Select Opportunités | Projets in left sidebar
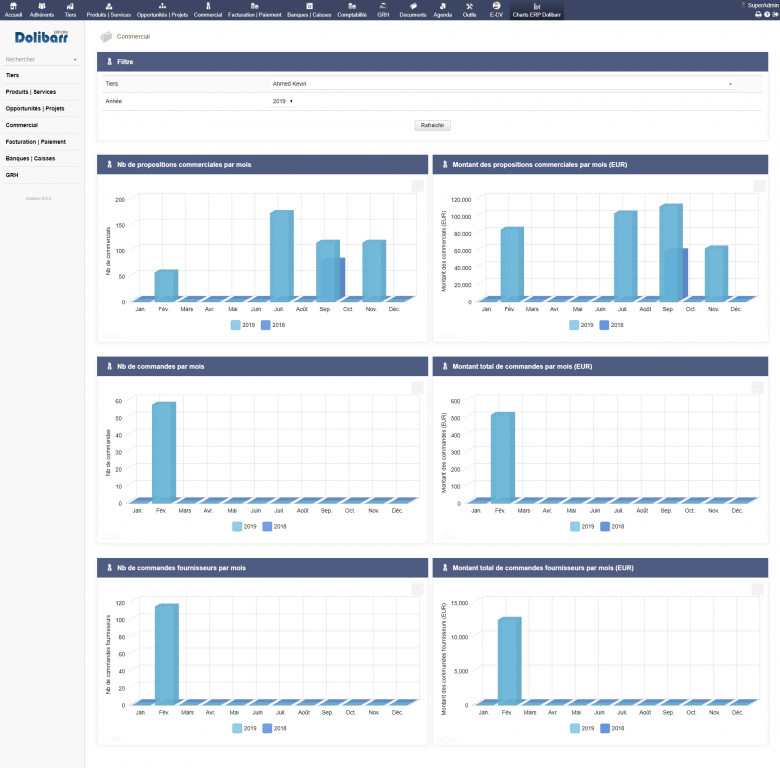The image size is (780, 768). point(35,108)
